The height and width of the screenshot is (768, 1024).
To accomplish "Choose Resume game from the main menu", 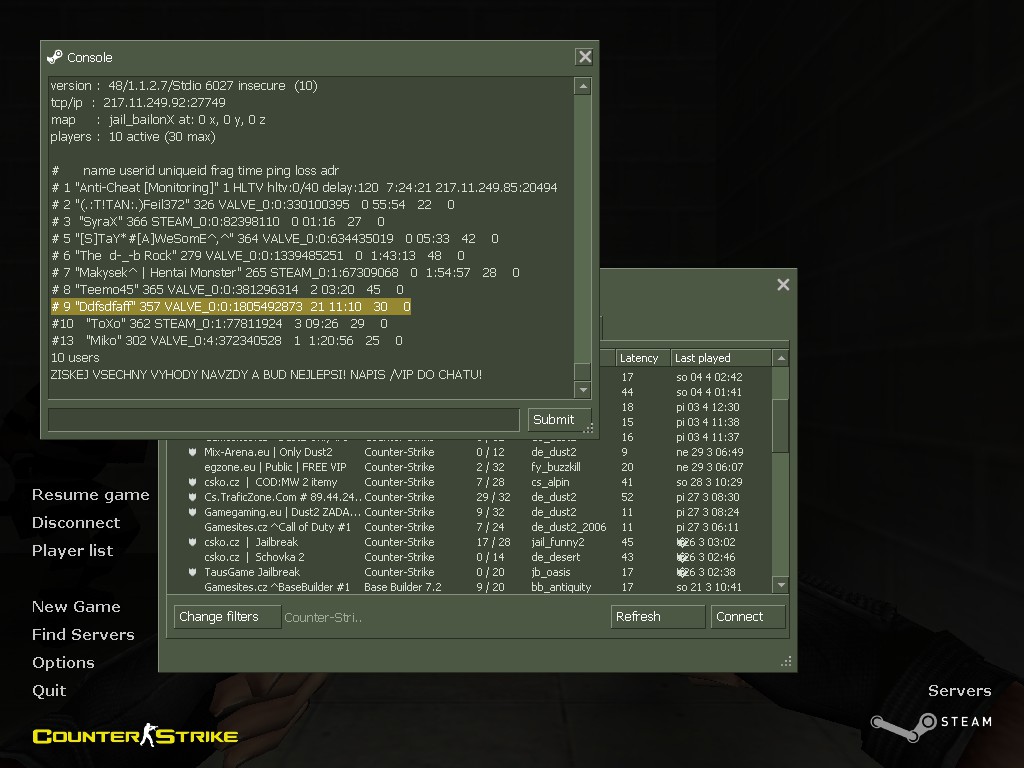I will click(x=91, y=495).
